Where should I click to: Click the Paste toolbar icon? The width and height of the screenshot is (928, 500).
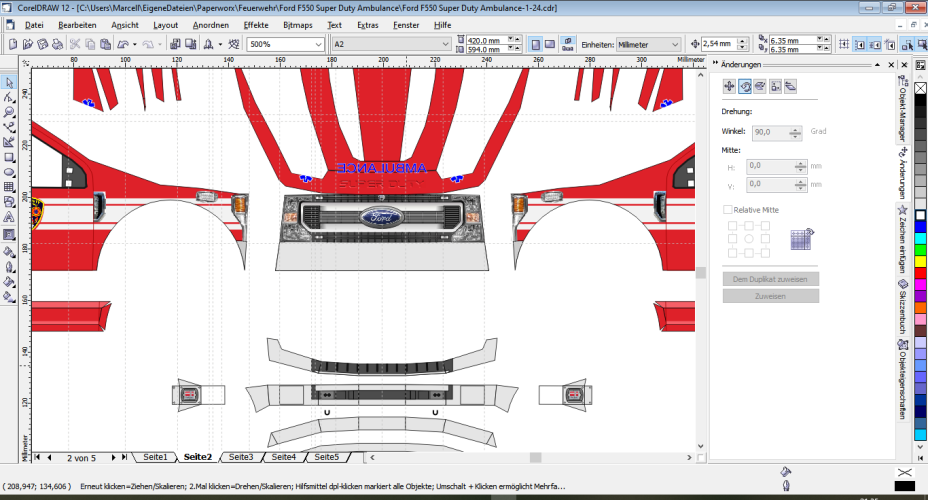(105, 44)
